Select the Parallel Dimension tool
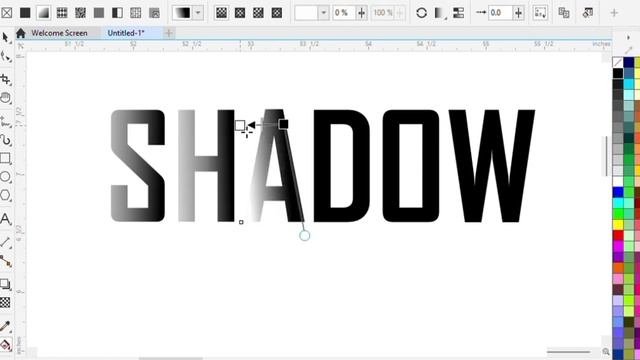The width and height of the screenshot is (640, 360). [x=6, y=242]
